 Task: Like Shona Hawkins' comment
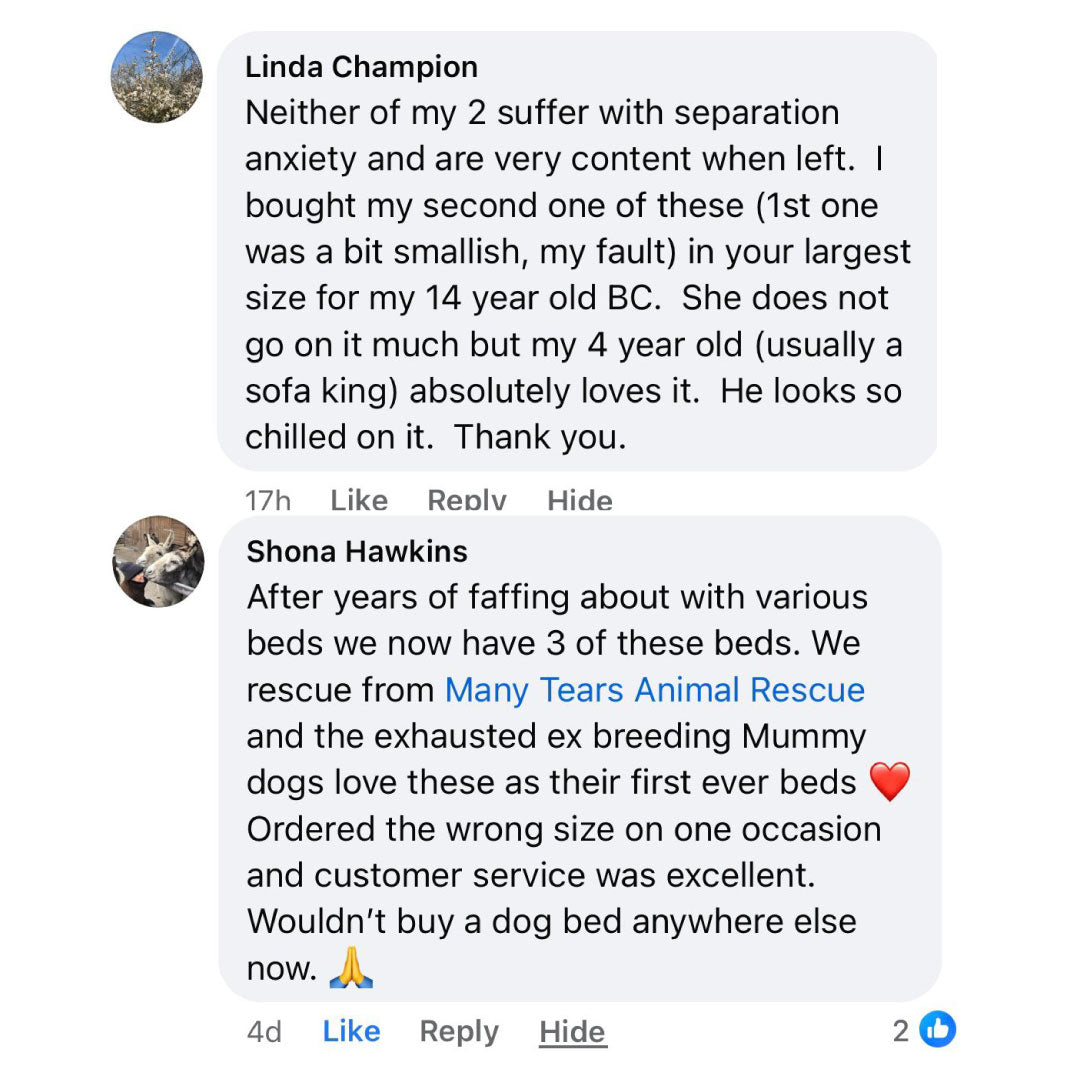[x=351, y=1031]
